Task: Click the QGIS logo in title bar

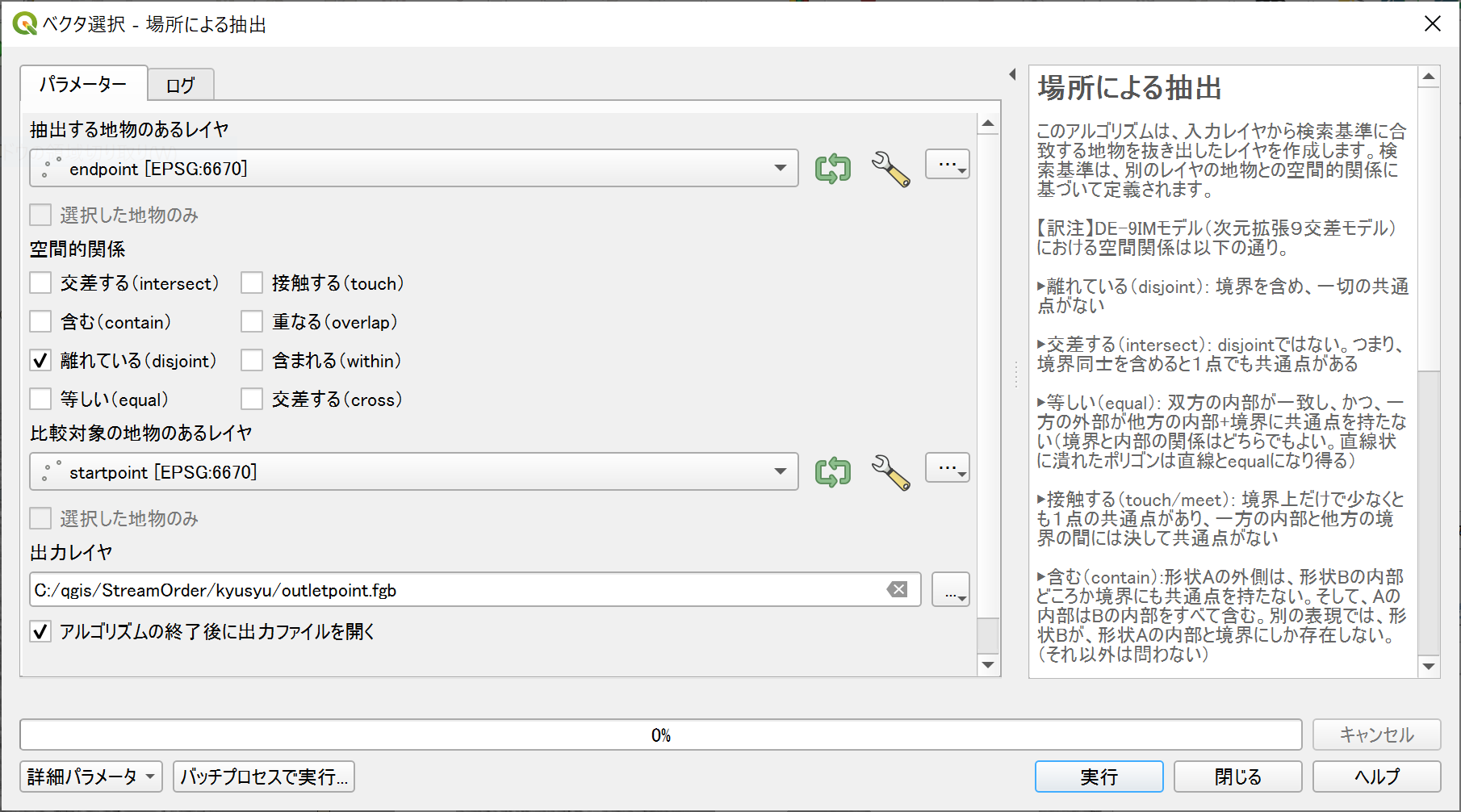Action: [24, 23]
